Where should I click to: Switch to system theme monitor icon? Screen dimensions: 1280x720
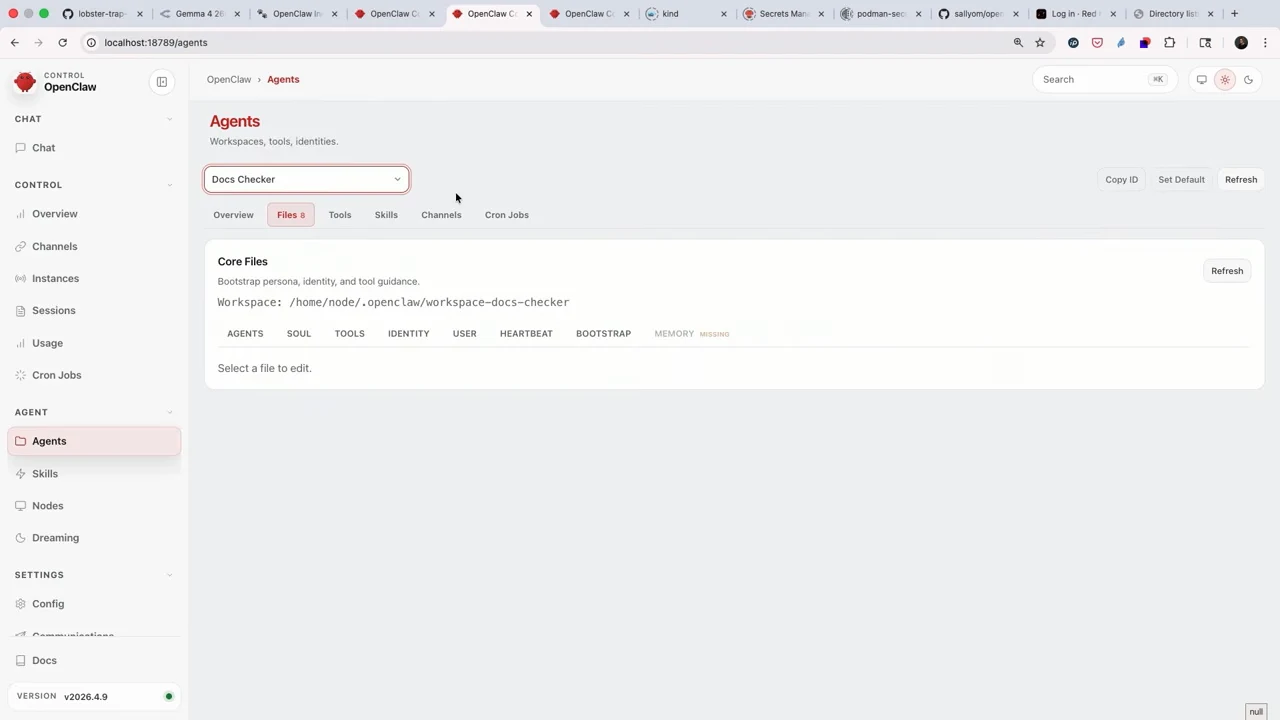[x=1202, y=80]
